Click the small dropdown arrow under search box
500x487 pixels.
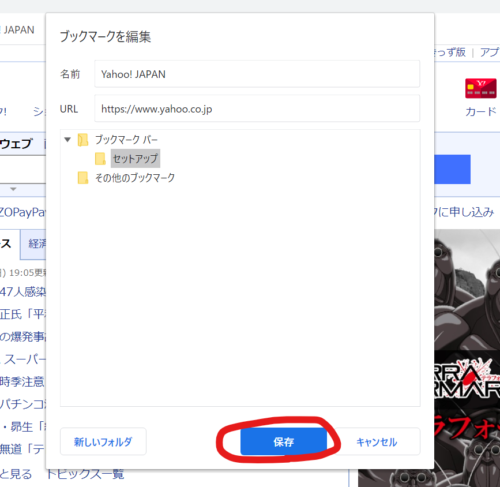tap(13, 189)
